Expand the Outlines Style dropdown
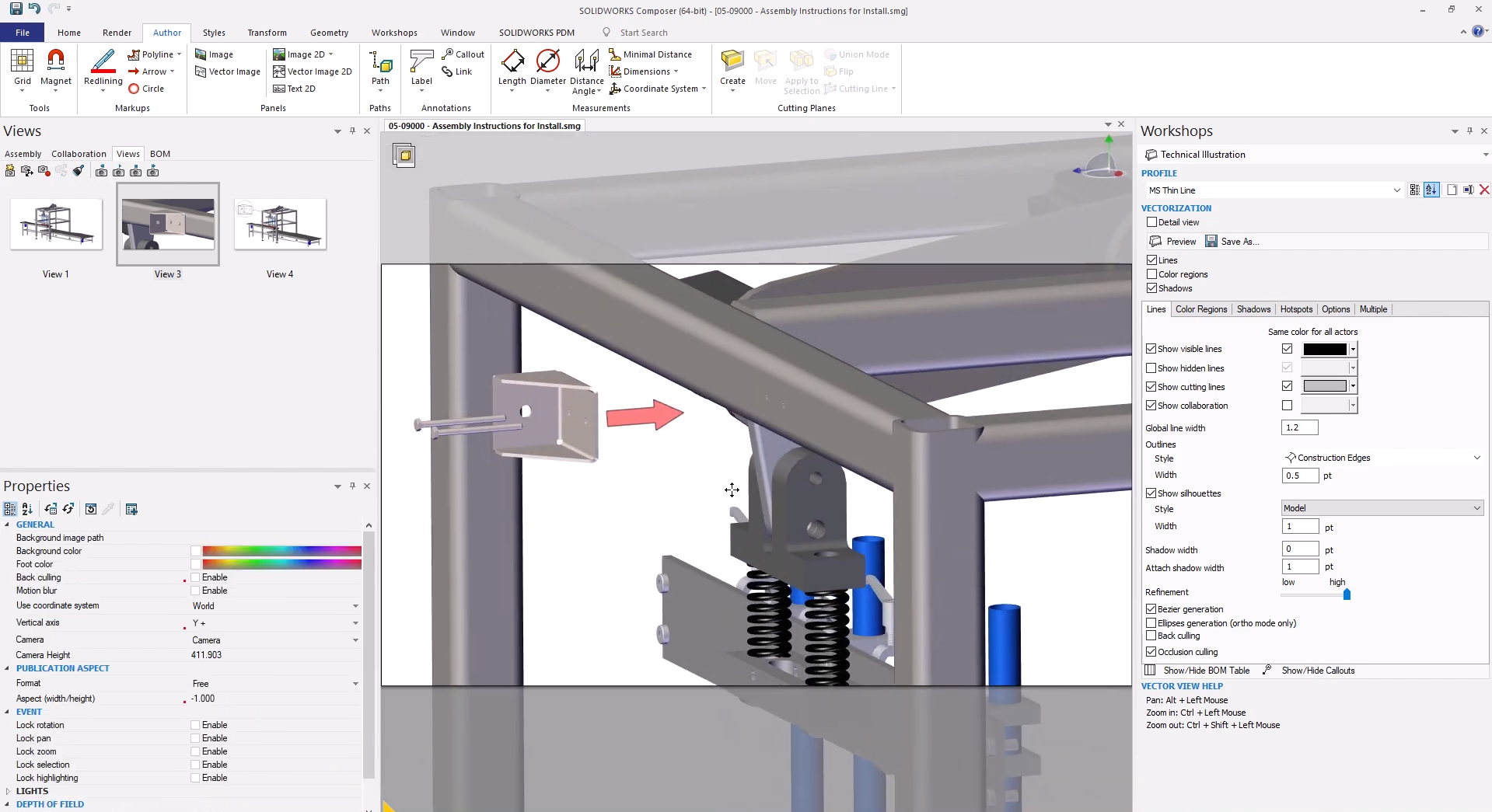The width and height of the screenshot is (1492, 812). (1476, 458)
